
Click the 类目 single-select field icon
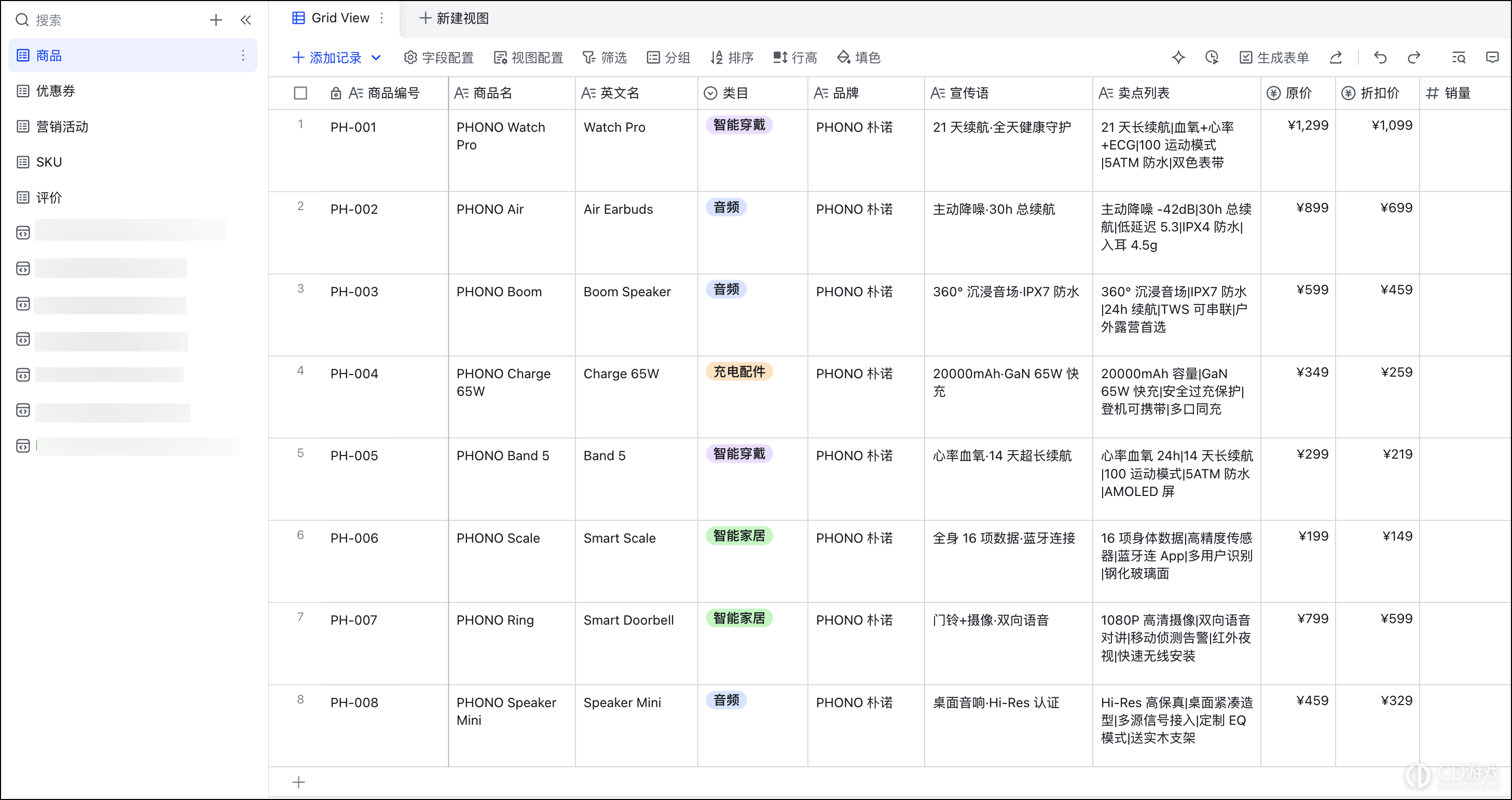[710, 93]
